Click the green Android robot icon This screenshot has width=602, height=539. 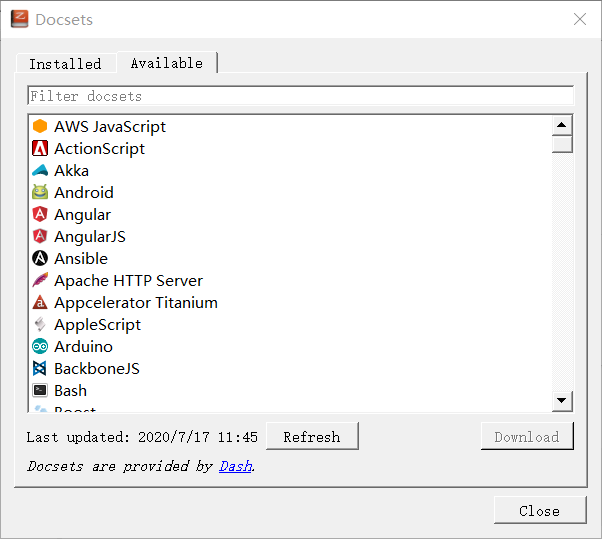click(x=40, y=193)
